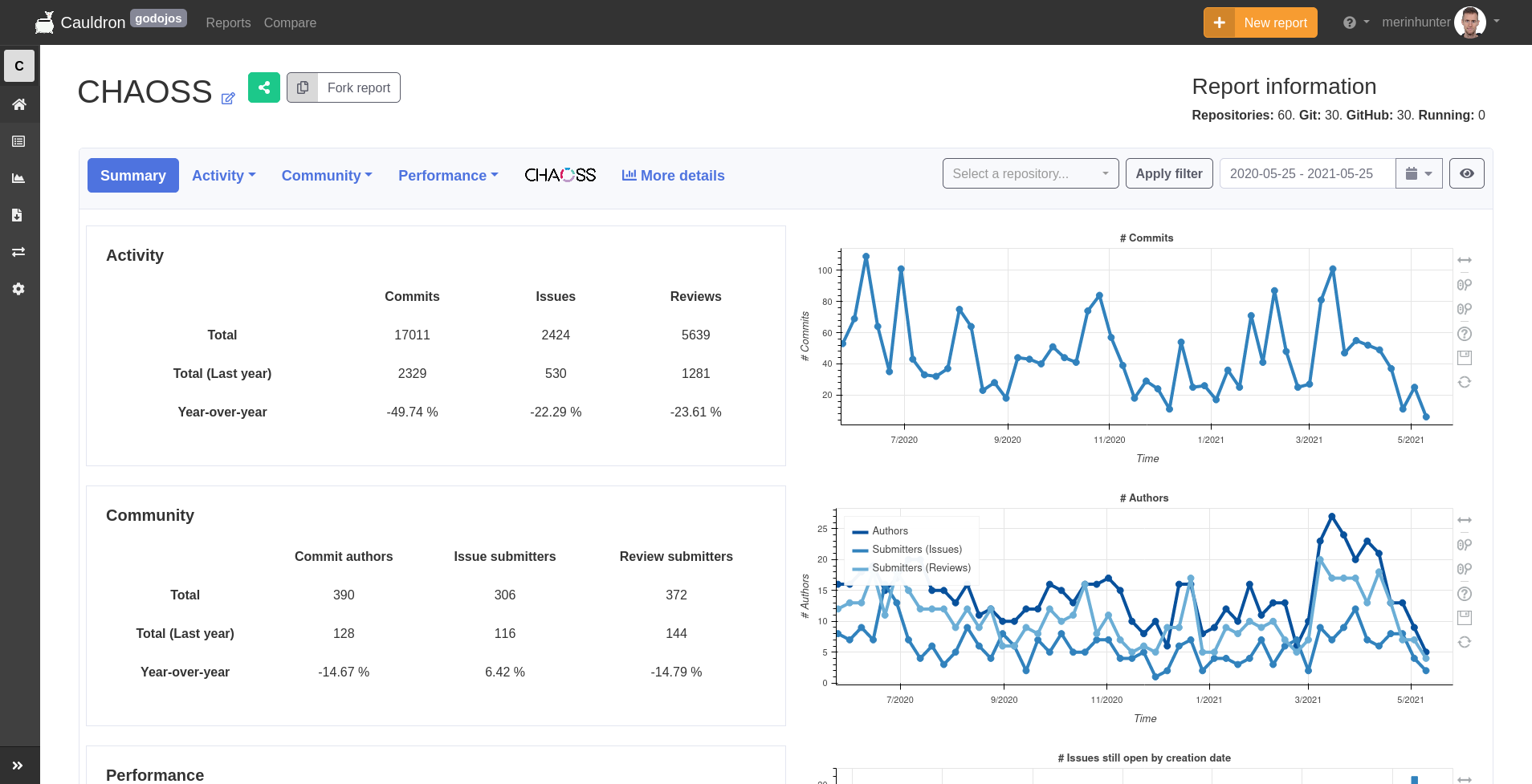Save the Commits chart image

[x=1465, y=358]
